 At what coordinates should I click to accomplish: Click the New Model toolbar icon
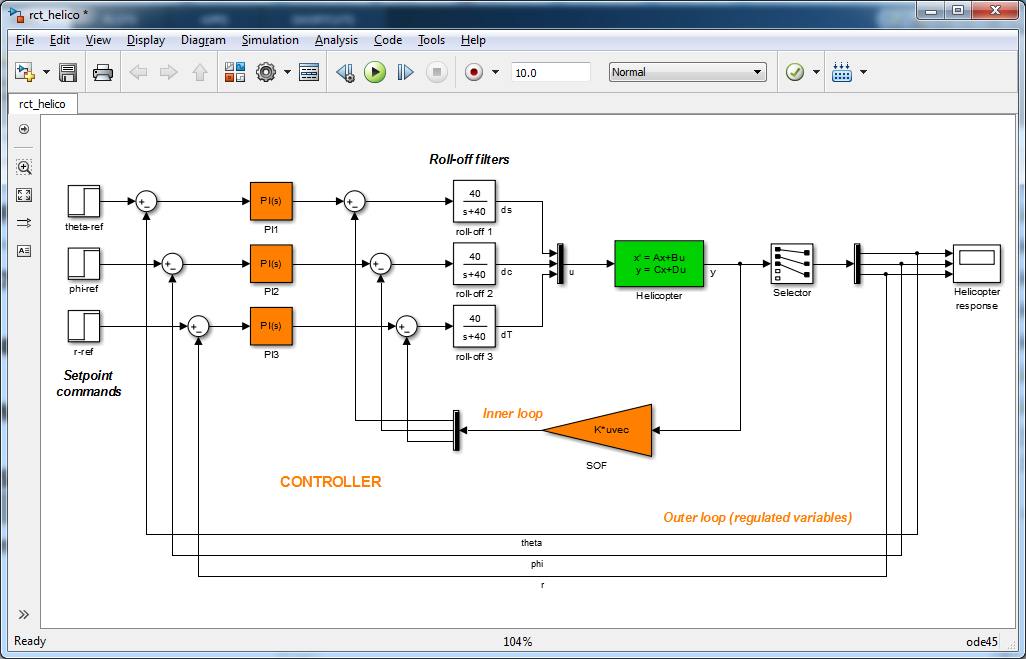pos(25,72)
